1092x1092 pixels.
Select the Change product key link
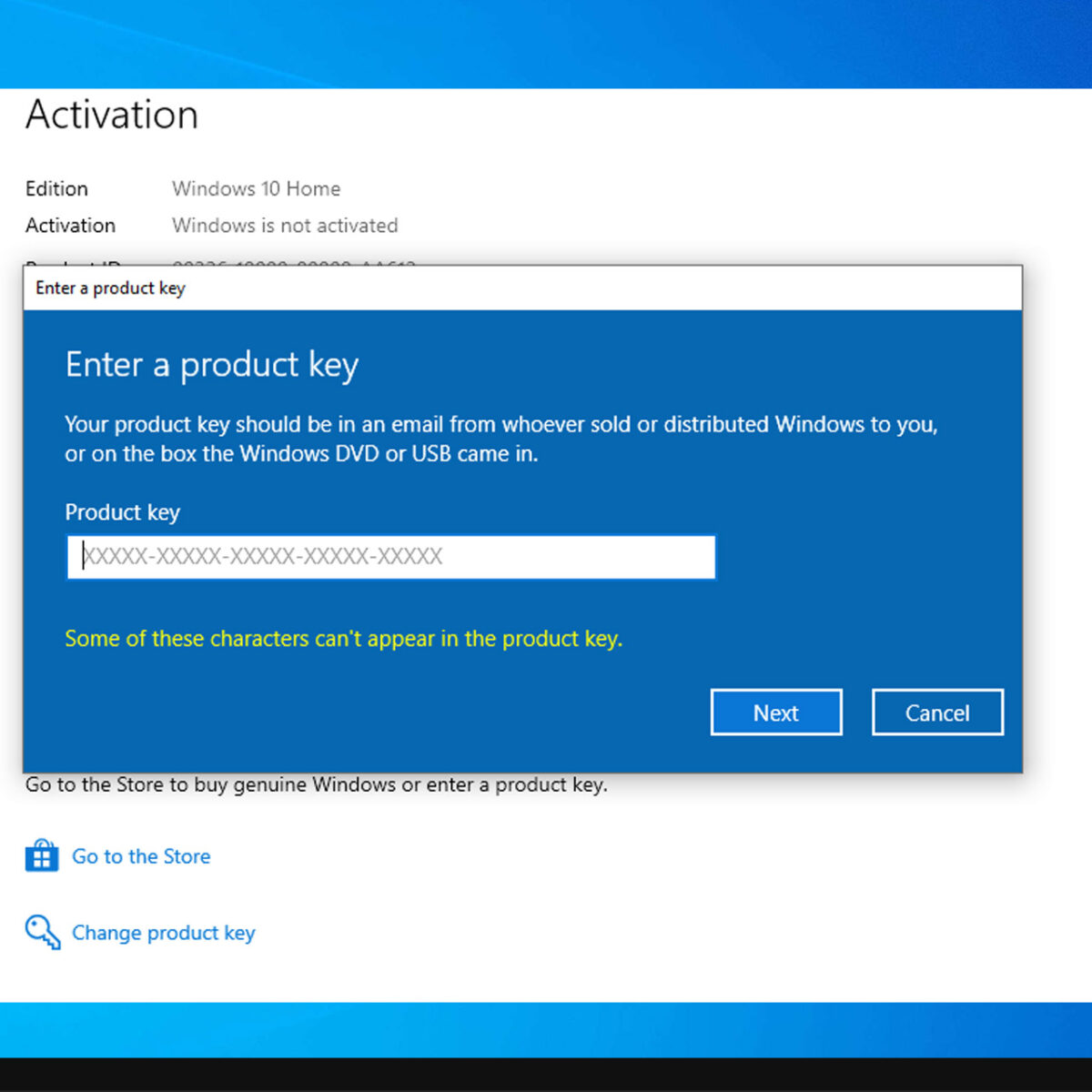coord(163,933)
